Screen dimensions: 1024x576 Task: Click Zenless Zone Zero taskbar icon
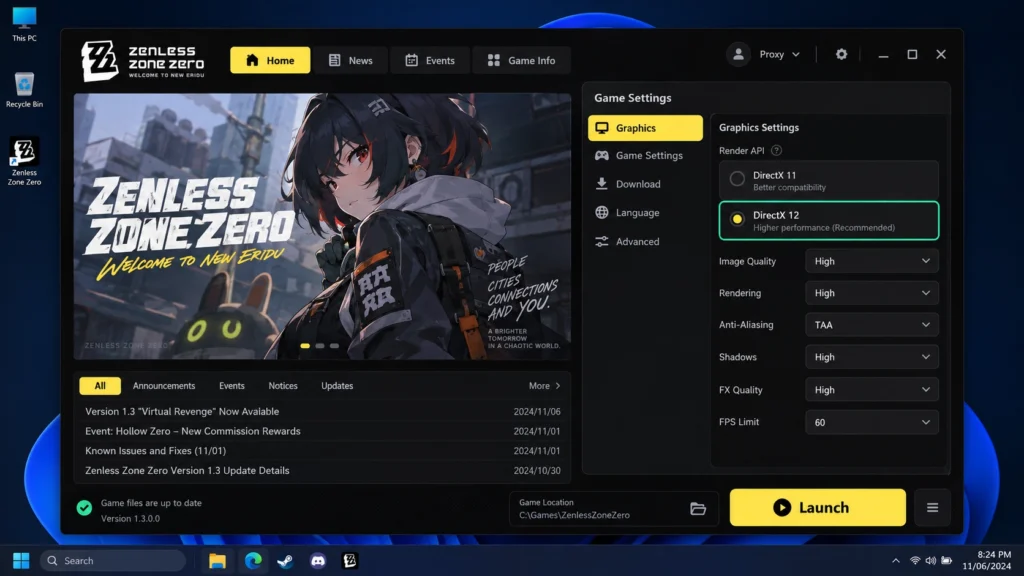pos(350,560)
